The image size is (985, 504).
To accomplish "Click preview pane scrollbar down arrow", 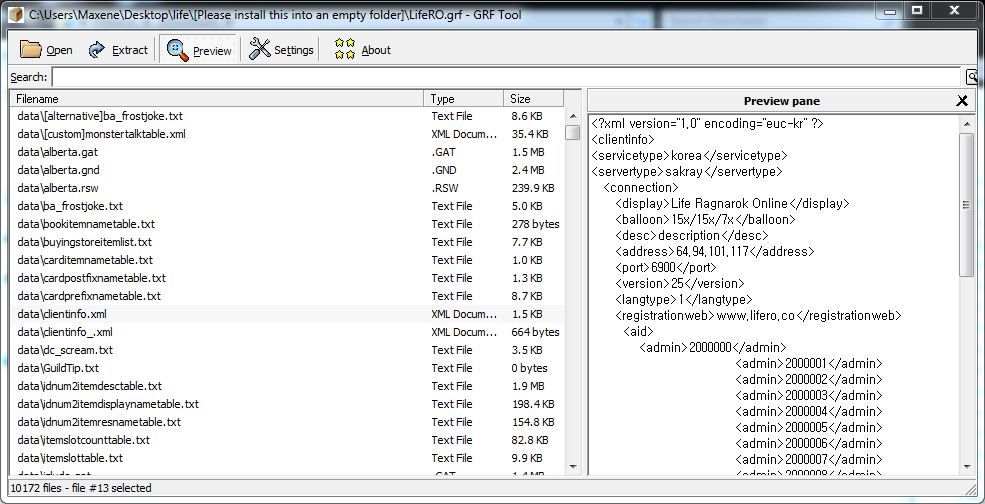I will click(967, 467).
